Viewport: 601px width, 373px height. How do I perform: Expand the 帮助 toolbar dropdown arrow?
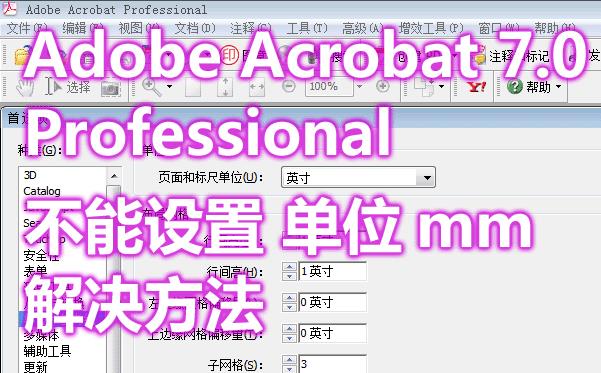coord(558,87)
